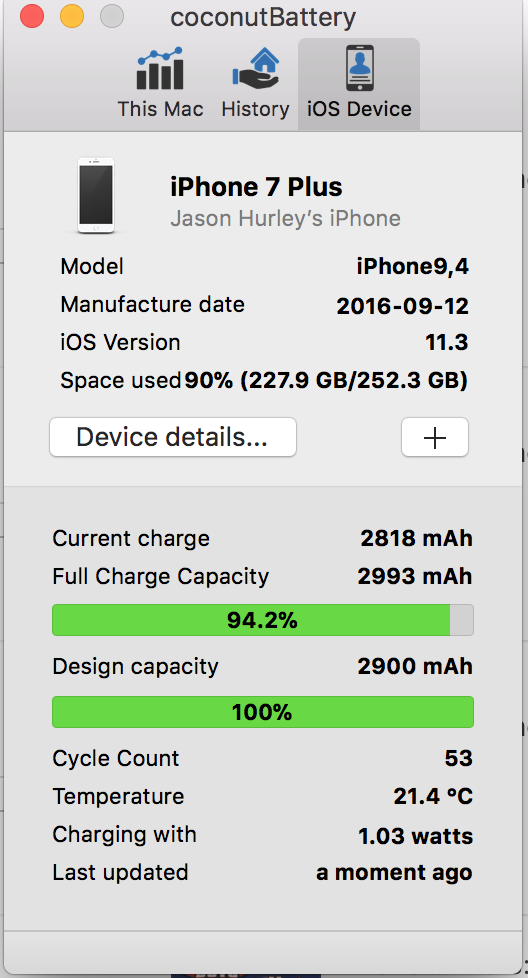Minimize the coconutBattery window
528x978 pixels.
point(72,16)
